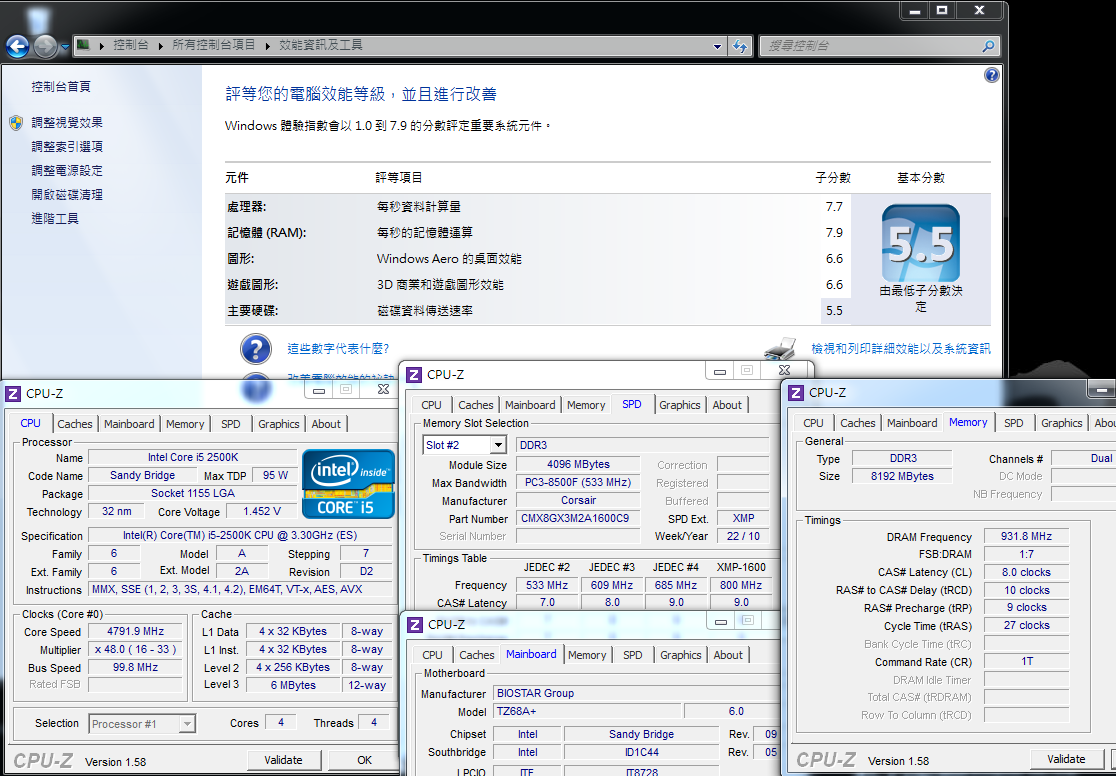Screen dimensions: 1116x776
Task: Click the CPU-Z logo icon in the Mainboard window title
Action: tap(415, 625)
